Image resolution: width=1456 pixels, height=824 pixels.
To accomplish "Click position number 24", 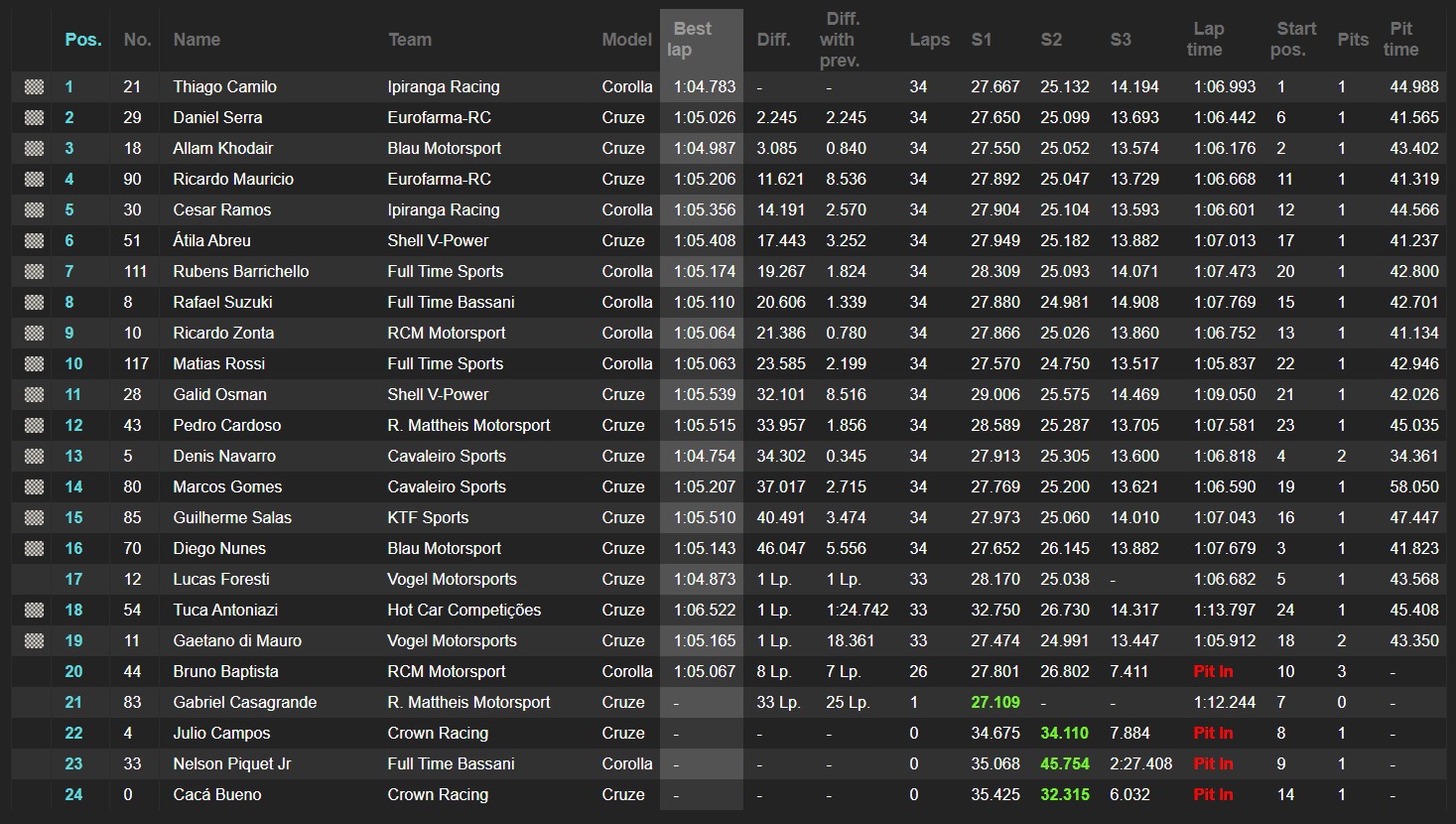I will coord(73,795).
